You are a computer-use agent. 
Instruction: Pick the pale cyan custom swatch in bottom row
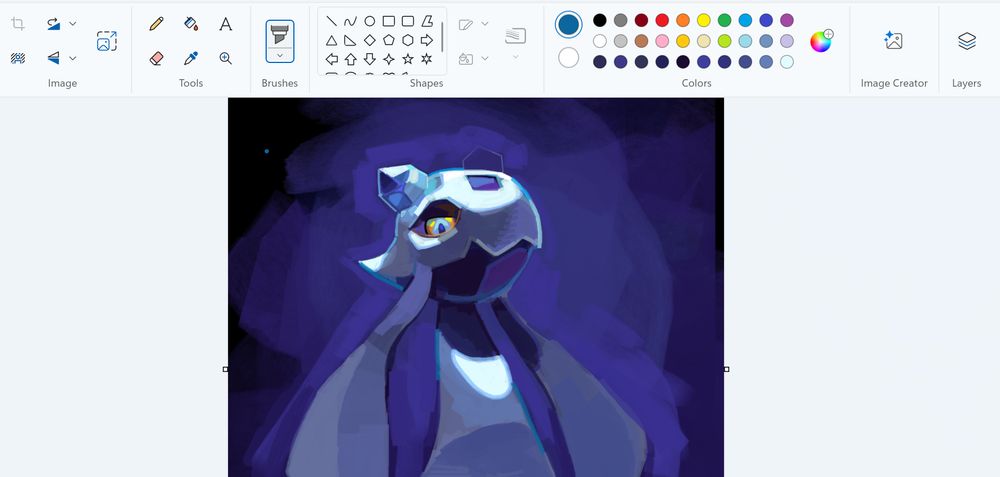click(787, 62)
